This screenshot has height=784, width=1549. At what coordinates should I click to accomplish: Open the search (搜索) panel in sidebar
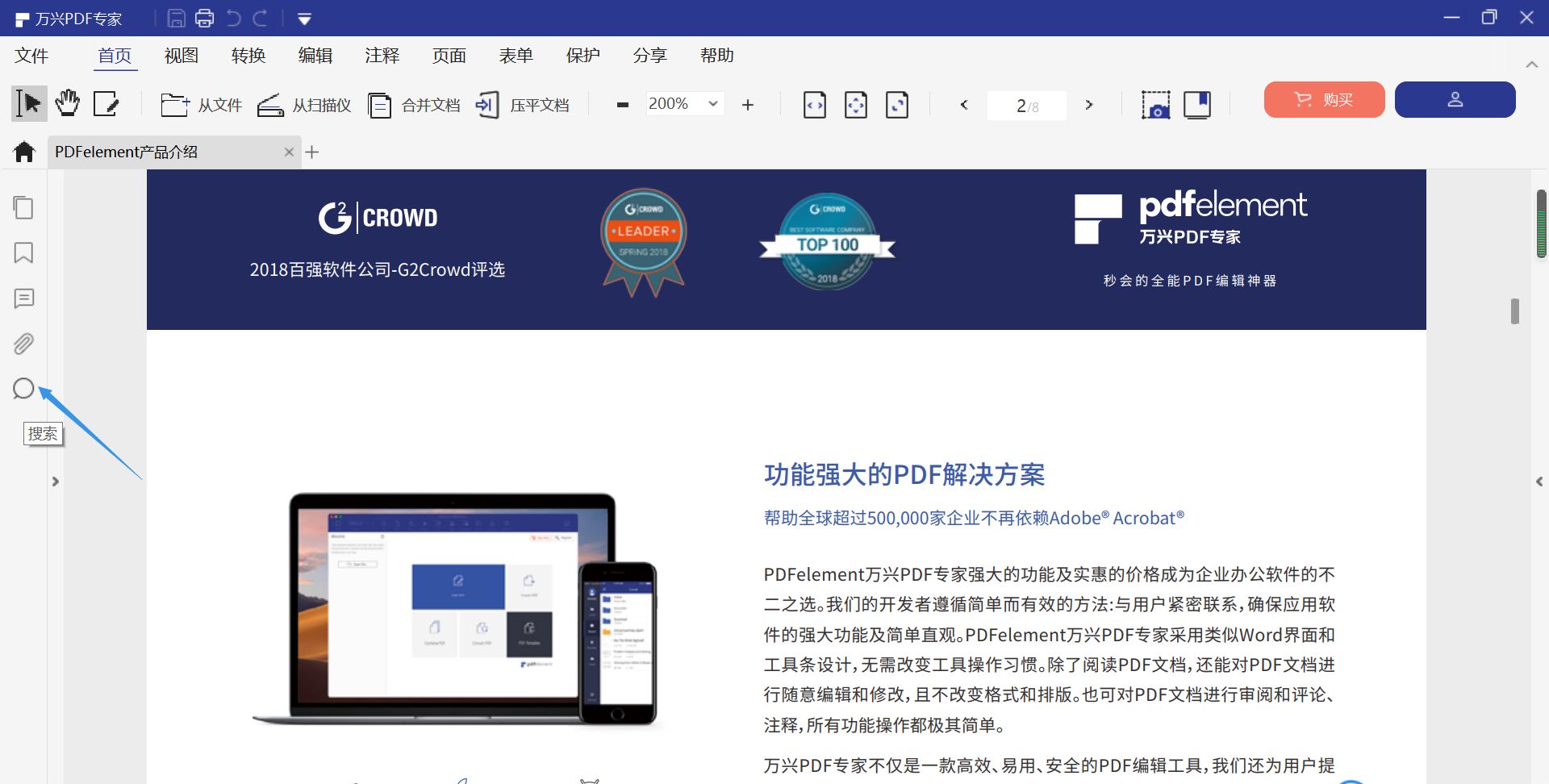point(23,388)
